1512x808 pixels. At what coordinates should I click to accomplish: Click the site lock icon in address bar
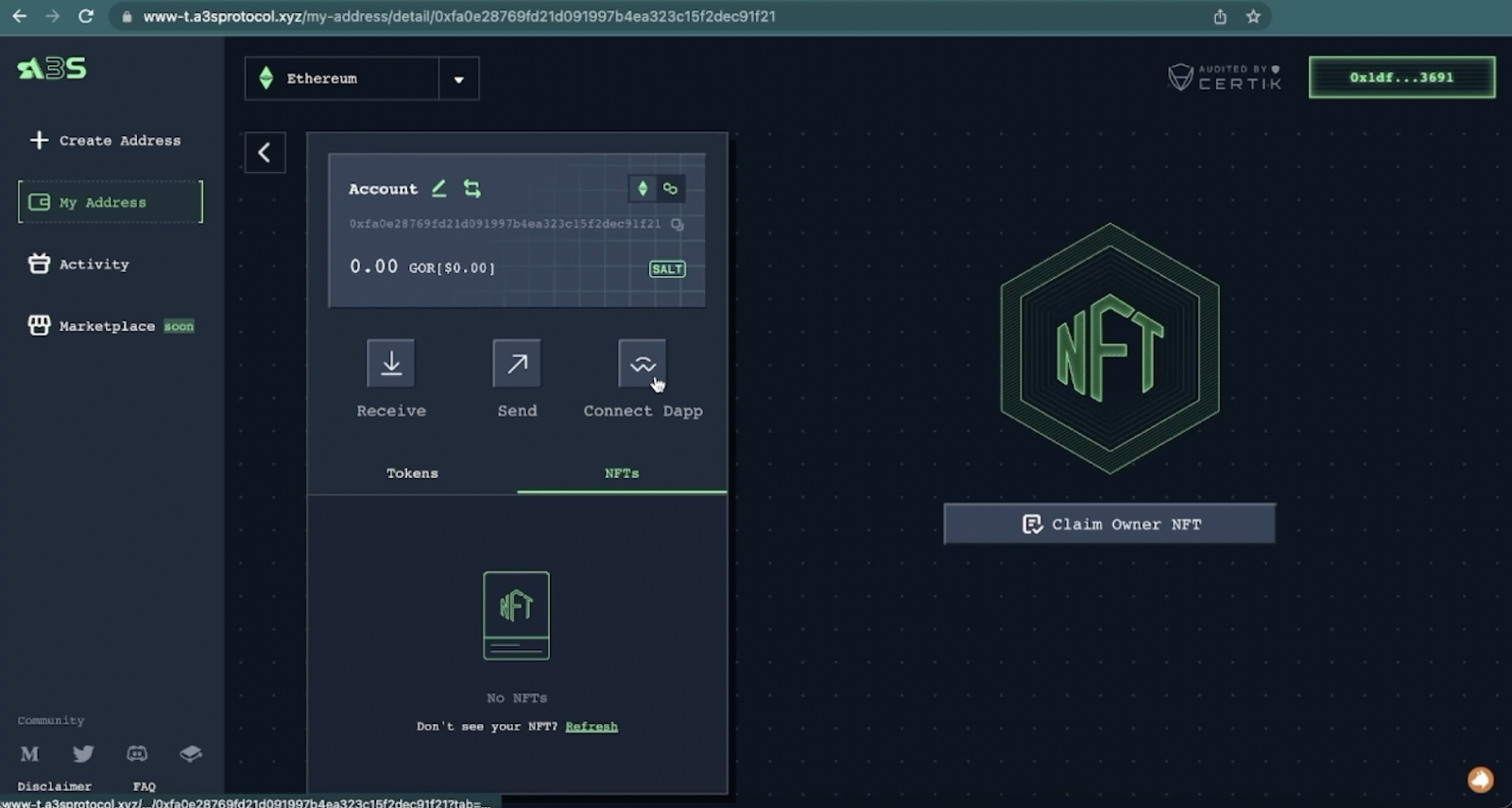point(127,16)
